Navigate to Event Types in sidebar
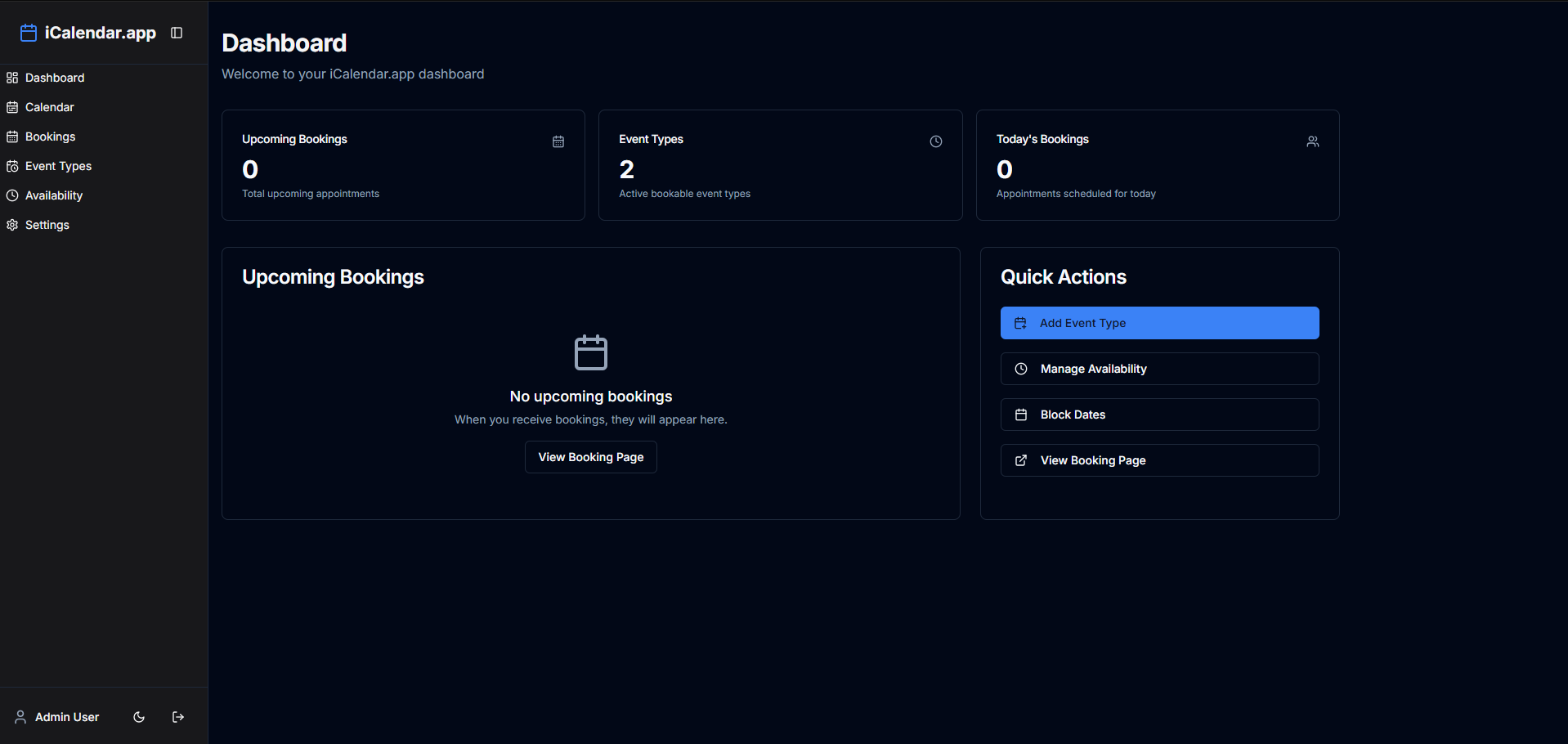 [58, 166]
